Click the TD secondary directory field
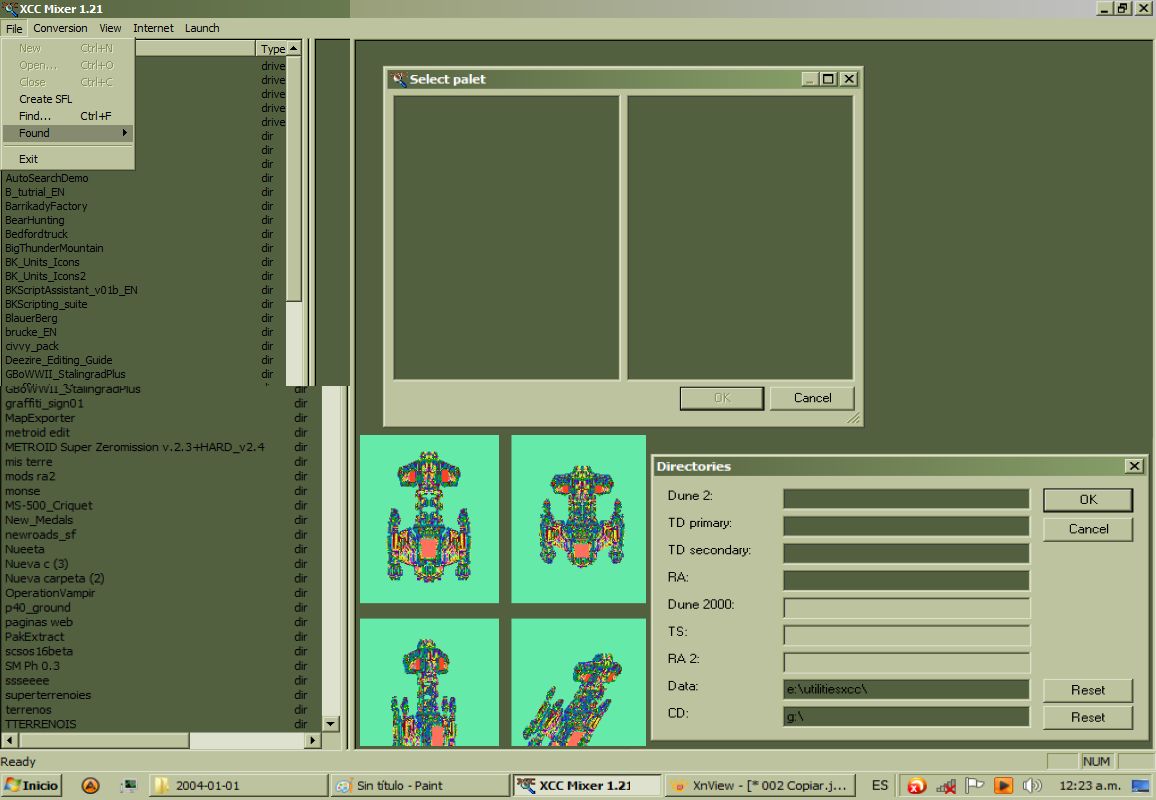 906,554
